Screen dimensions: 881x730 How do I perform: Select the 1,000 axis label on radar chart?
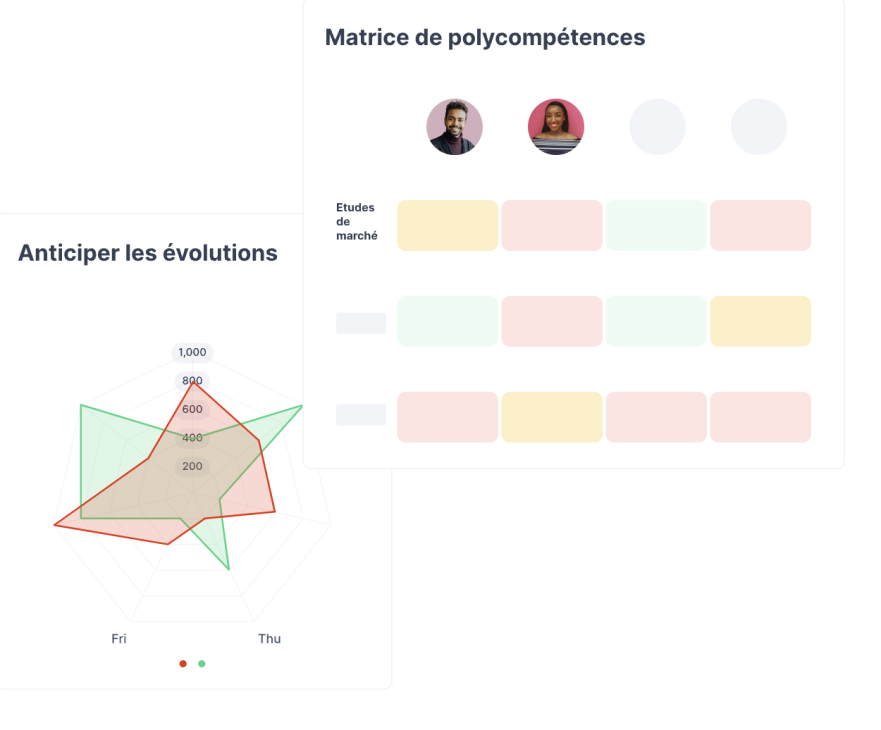(x=192, y=352)
